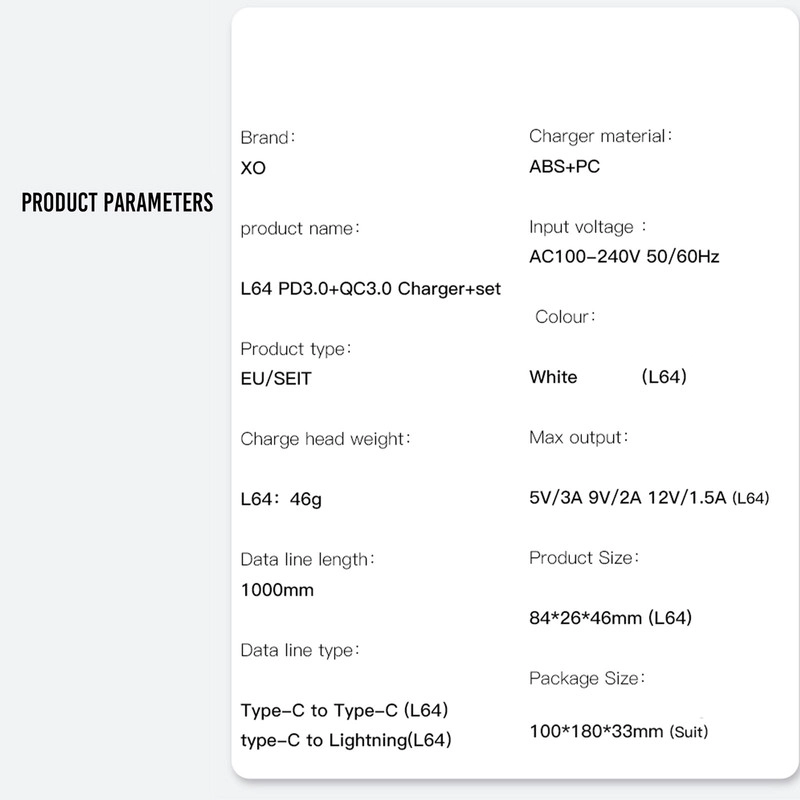Select the XO brand value
Screen dimensions: 800x800
pyautogui.click(x=253, y=168)
